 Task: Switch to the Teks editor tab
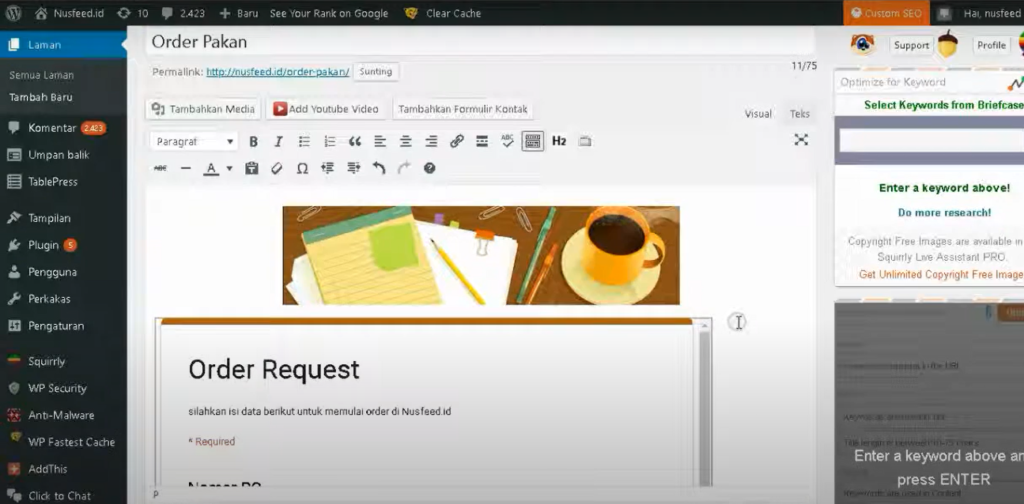click(799, 114)
